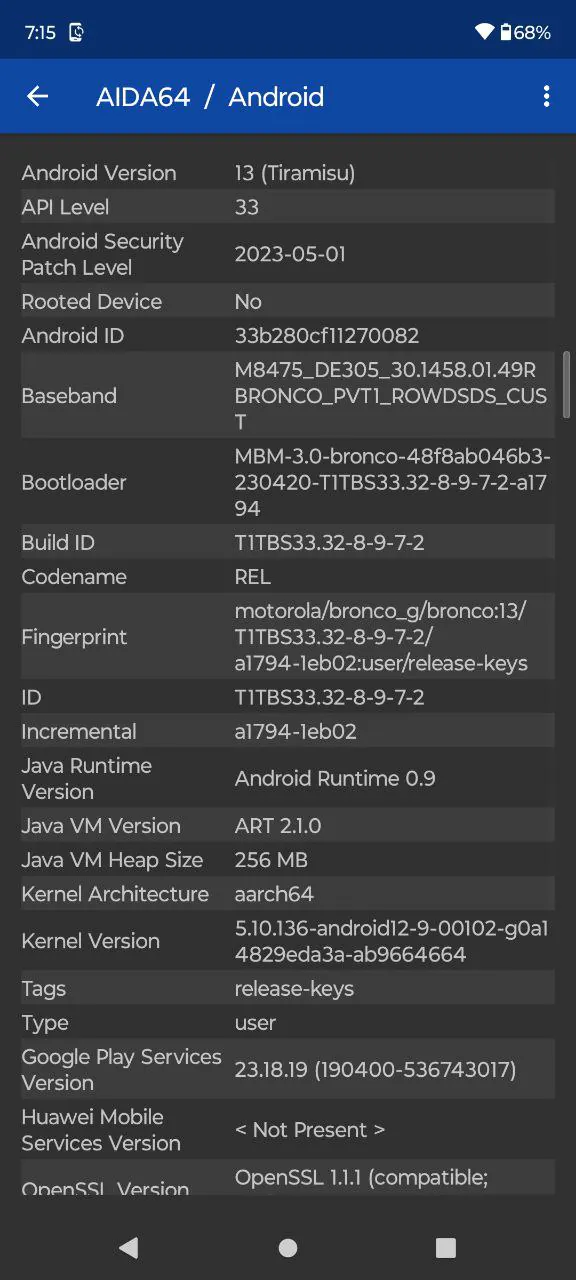The height and width of the screenshot is (1280, 576).
Task: Click the vertical scrollbar thumb
Action: click(567, 384)
